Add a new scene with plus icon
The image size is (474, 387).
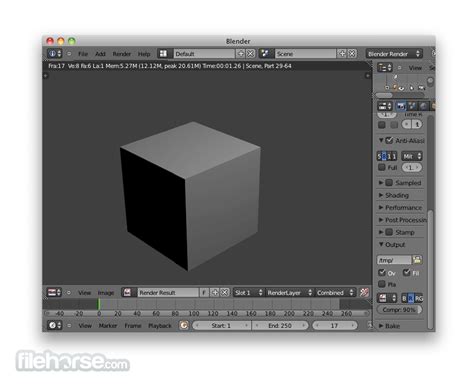tap(342, 54)
